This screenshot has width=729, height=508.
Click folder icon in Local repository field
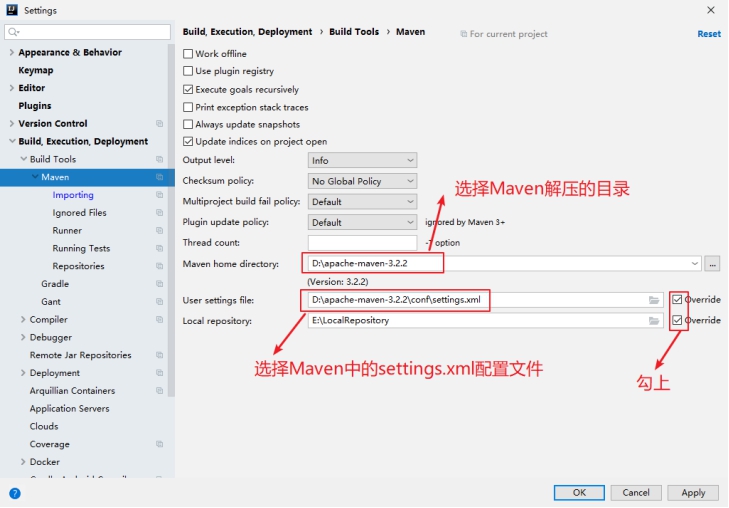click(x=654, y=321)
